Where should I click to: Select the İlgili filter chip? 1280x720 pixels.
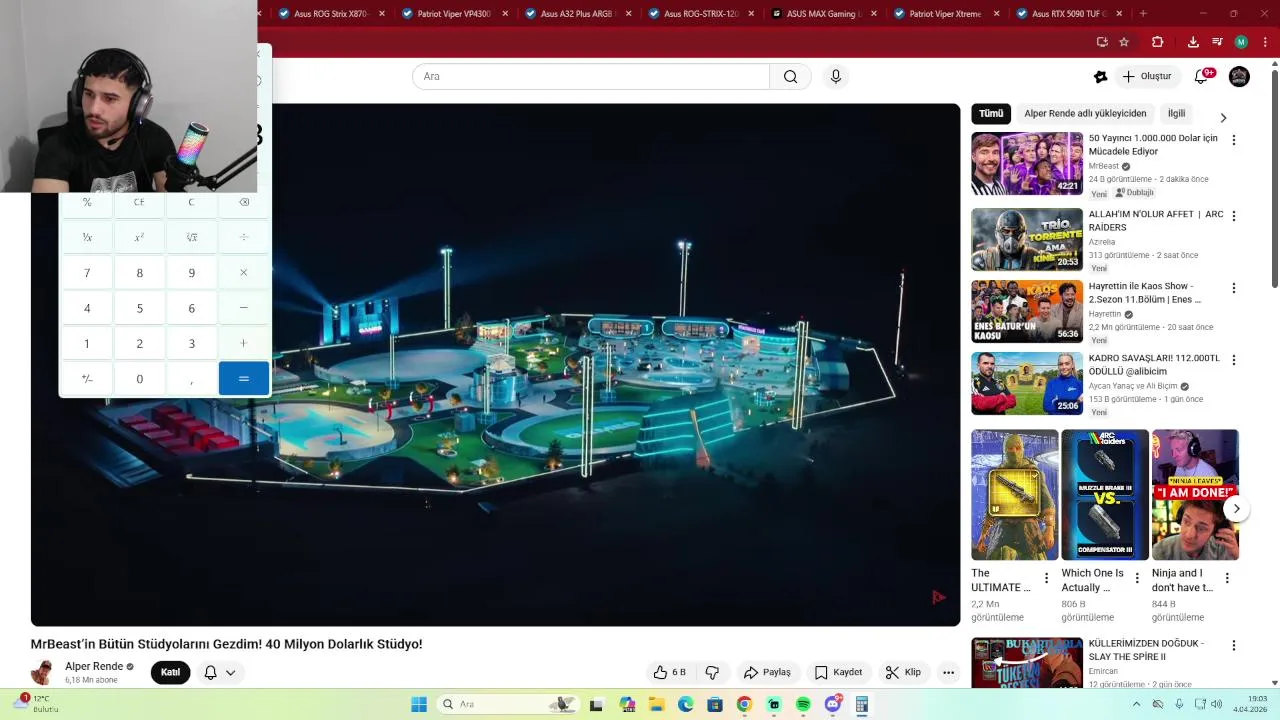click(1176, 114)
